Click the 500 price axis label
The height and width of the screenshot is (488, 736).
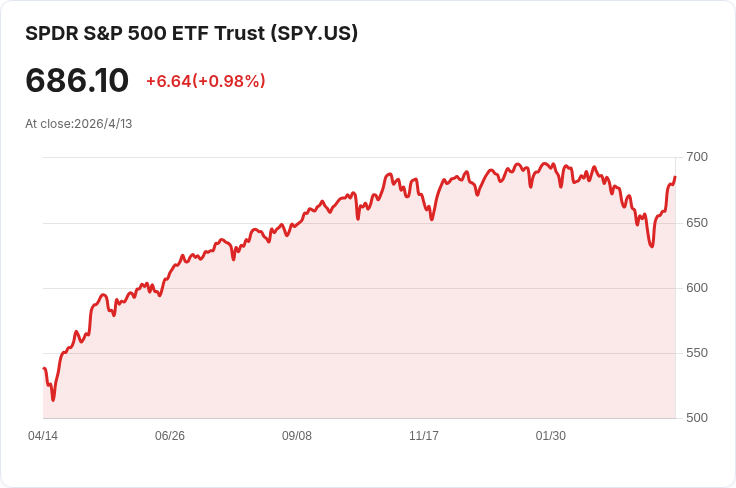[x=697, y=418]
